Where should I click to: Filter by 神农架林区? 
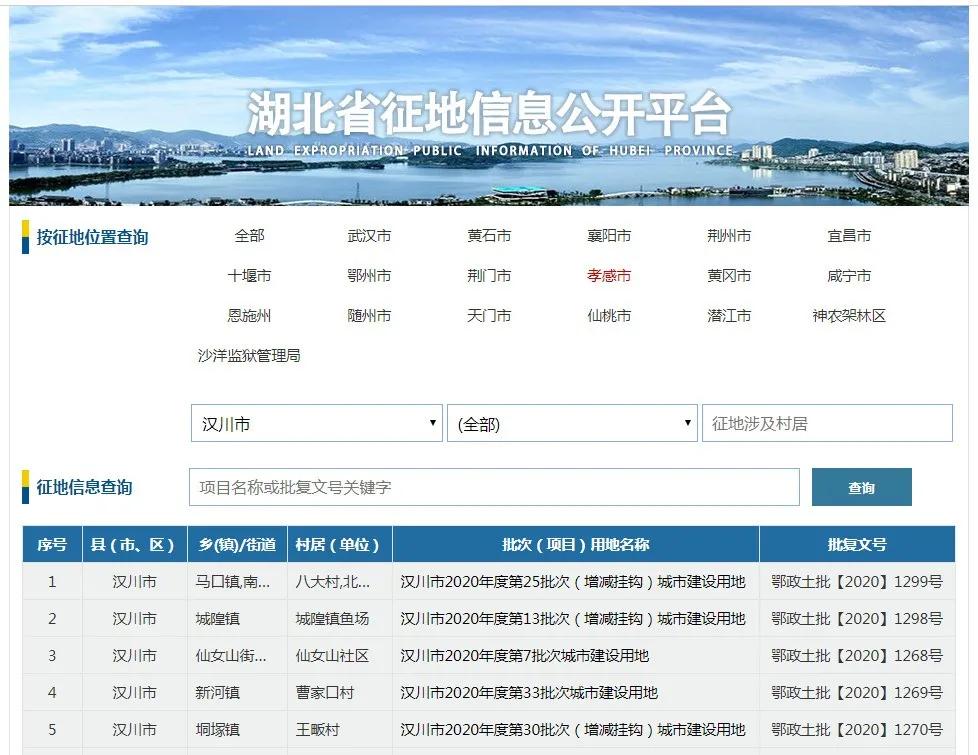(849, 316)
